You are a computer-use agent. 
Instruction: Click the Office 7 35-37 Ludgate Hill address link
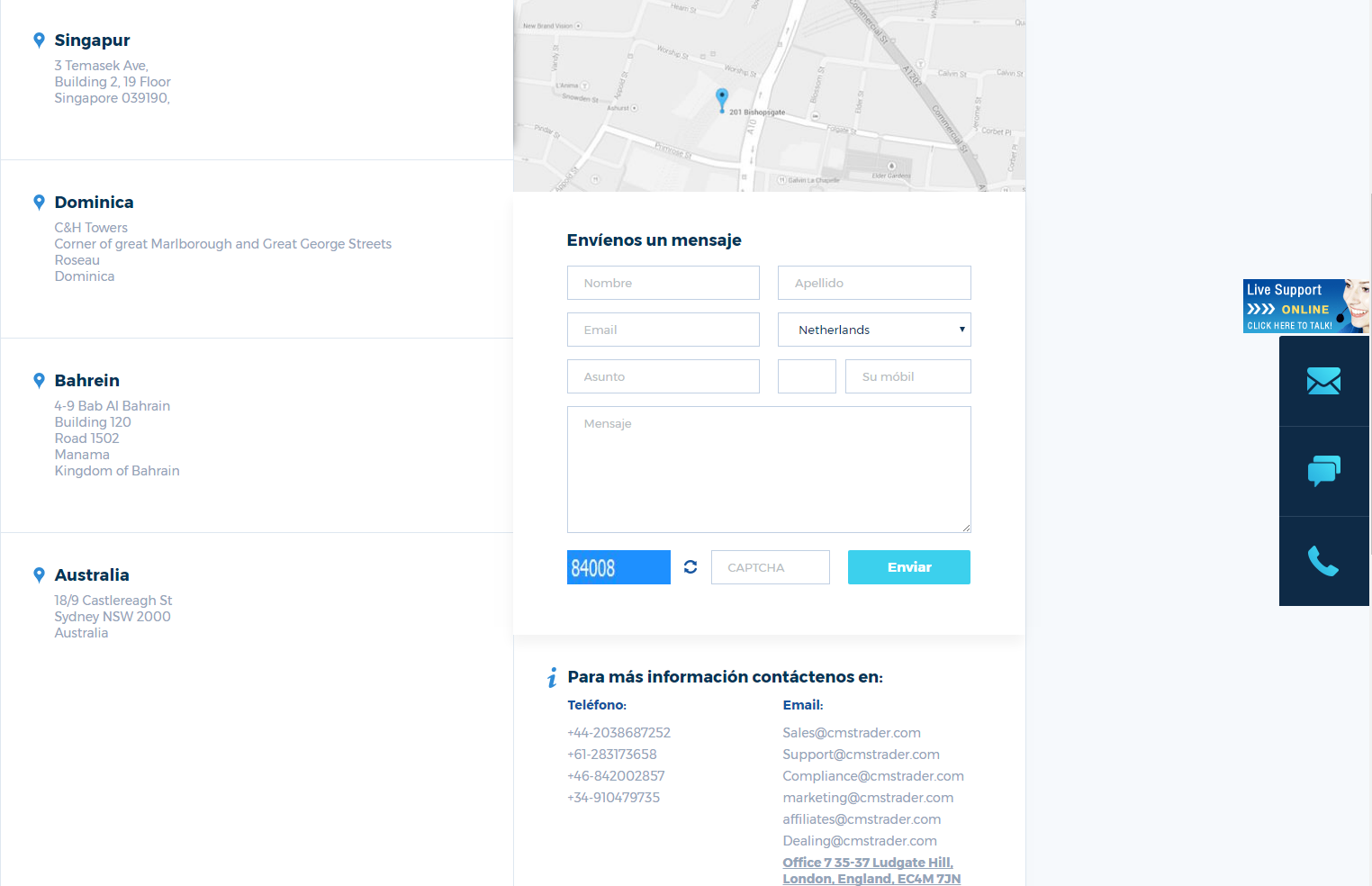click(x=871, y=871)
